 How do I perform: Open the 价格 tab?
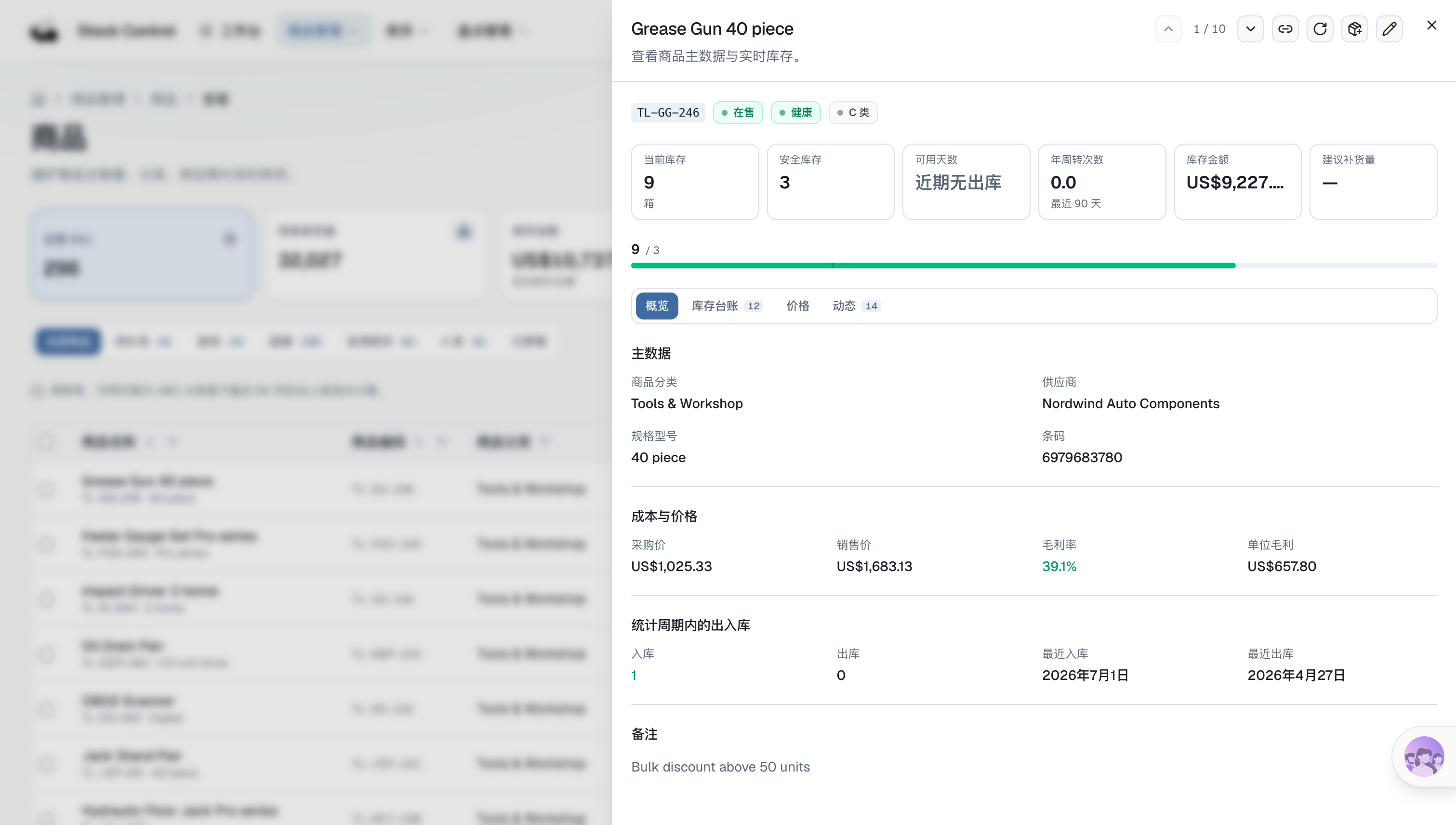click(797, 306)
